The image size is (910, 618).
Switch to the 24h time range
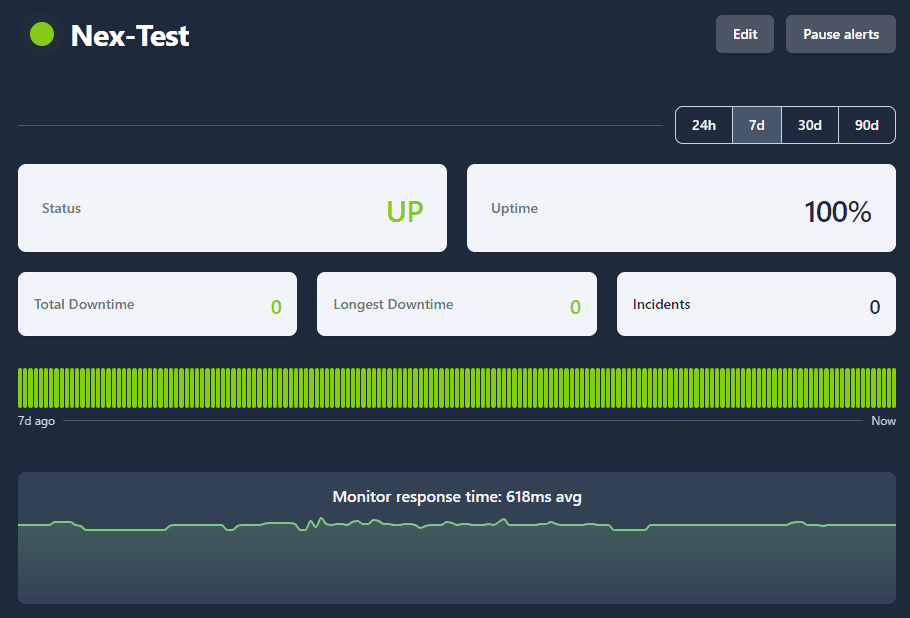tap(703, 124)
